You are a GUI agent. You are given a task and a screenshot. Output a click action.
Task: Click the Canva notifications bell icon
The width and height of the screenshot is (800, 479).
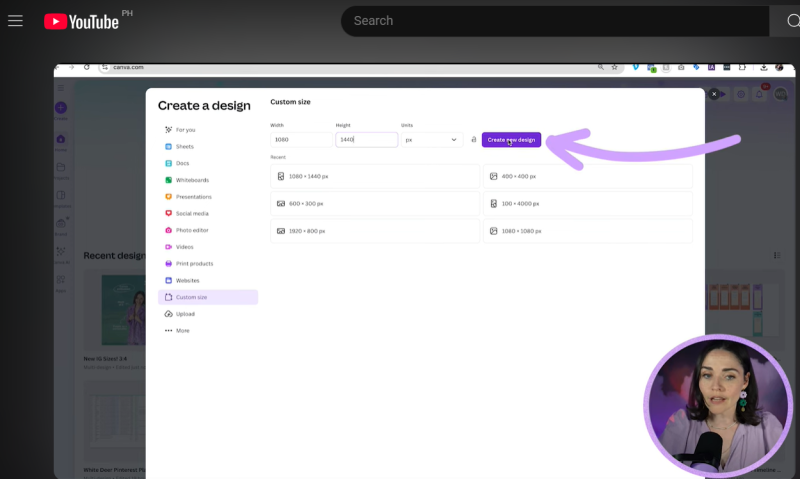point(759,94)
